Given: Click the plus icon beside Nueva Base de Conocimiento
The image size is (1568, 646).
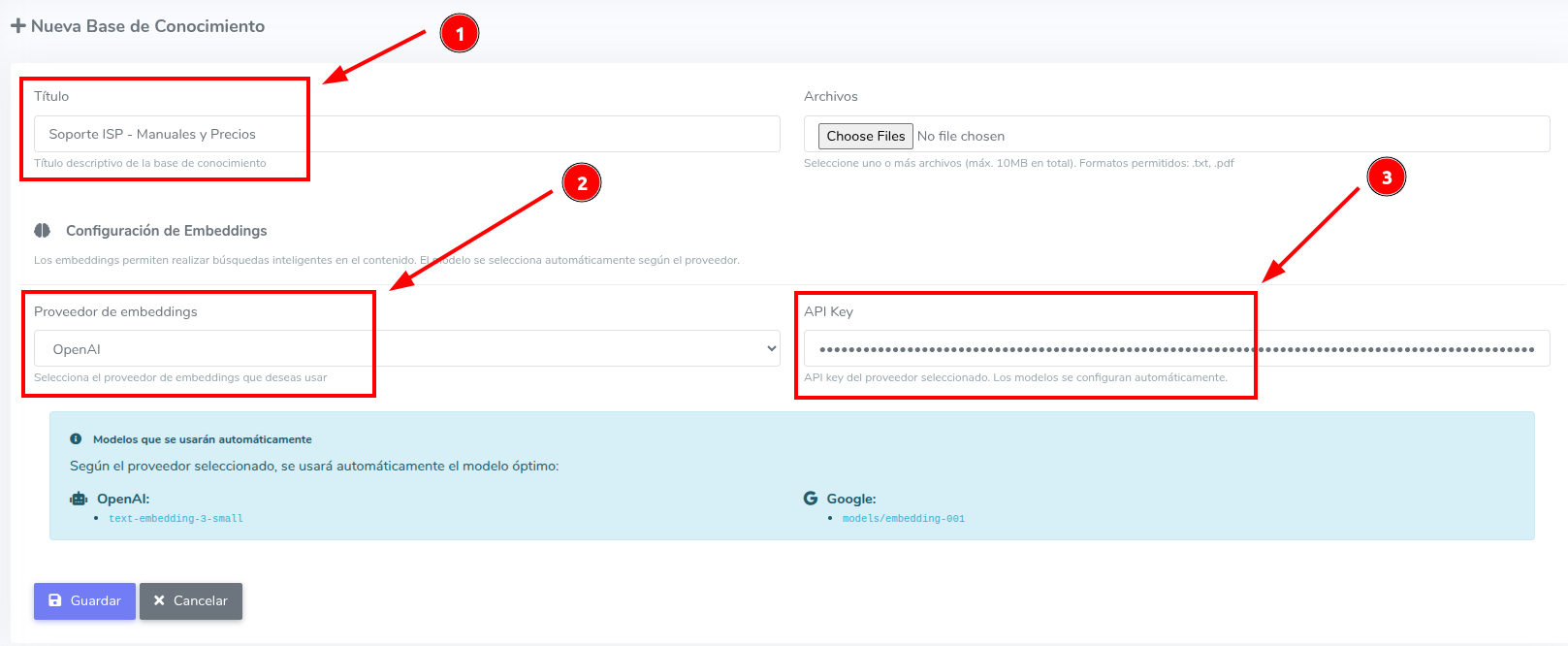Looking at the screenshot, I should pyautogui.click(x=17, y=26).
